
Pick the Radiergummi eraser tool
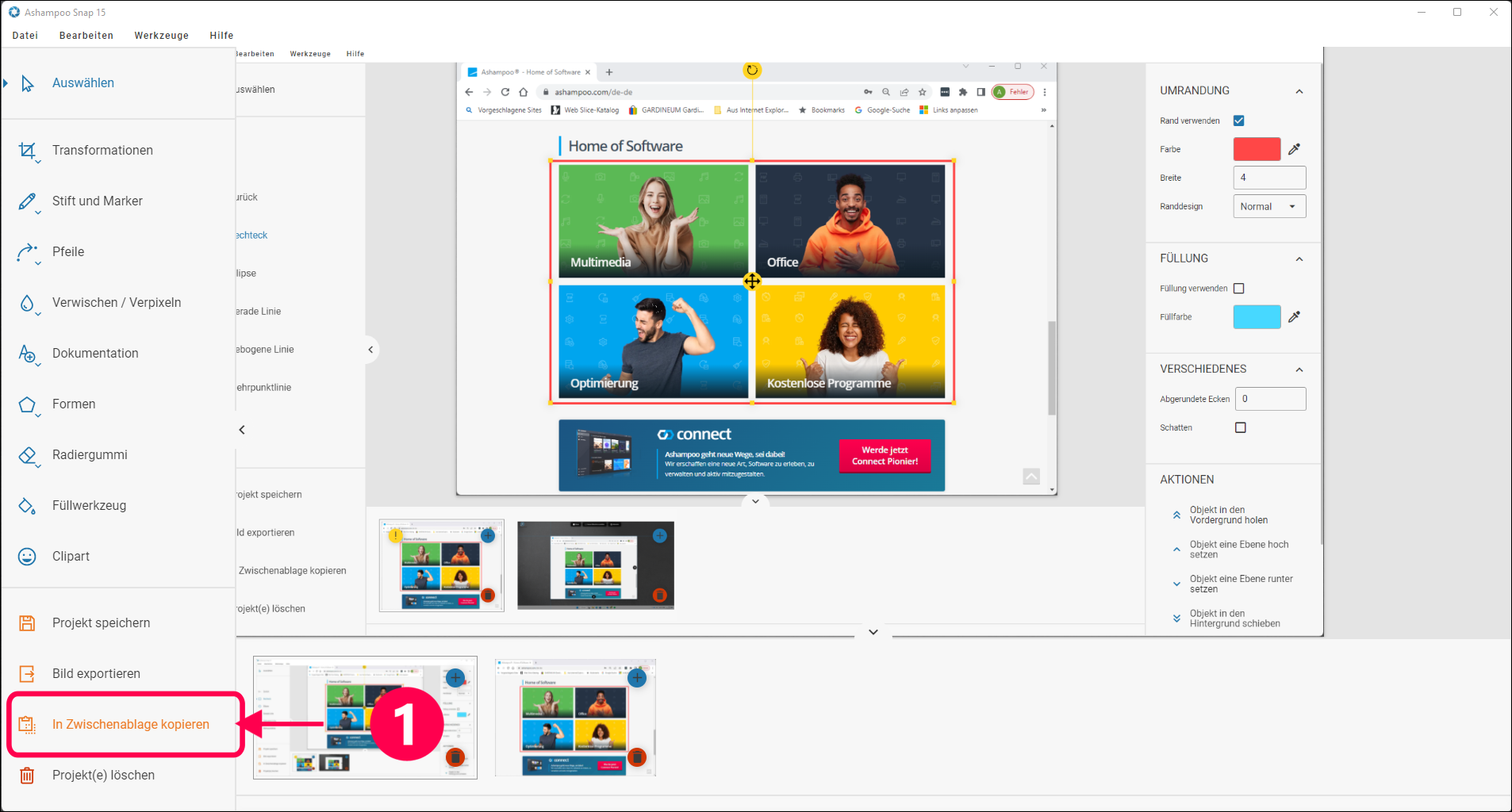[x=28, y=455]
